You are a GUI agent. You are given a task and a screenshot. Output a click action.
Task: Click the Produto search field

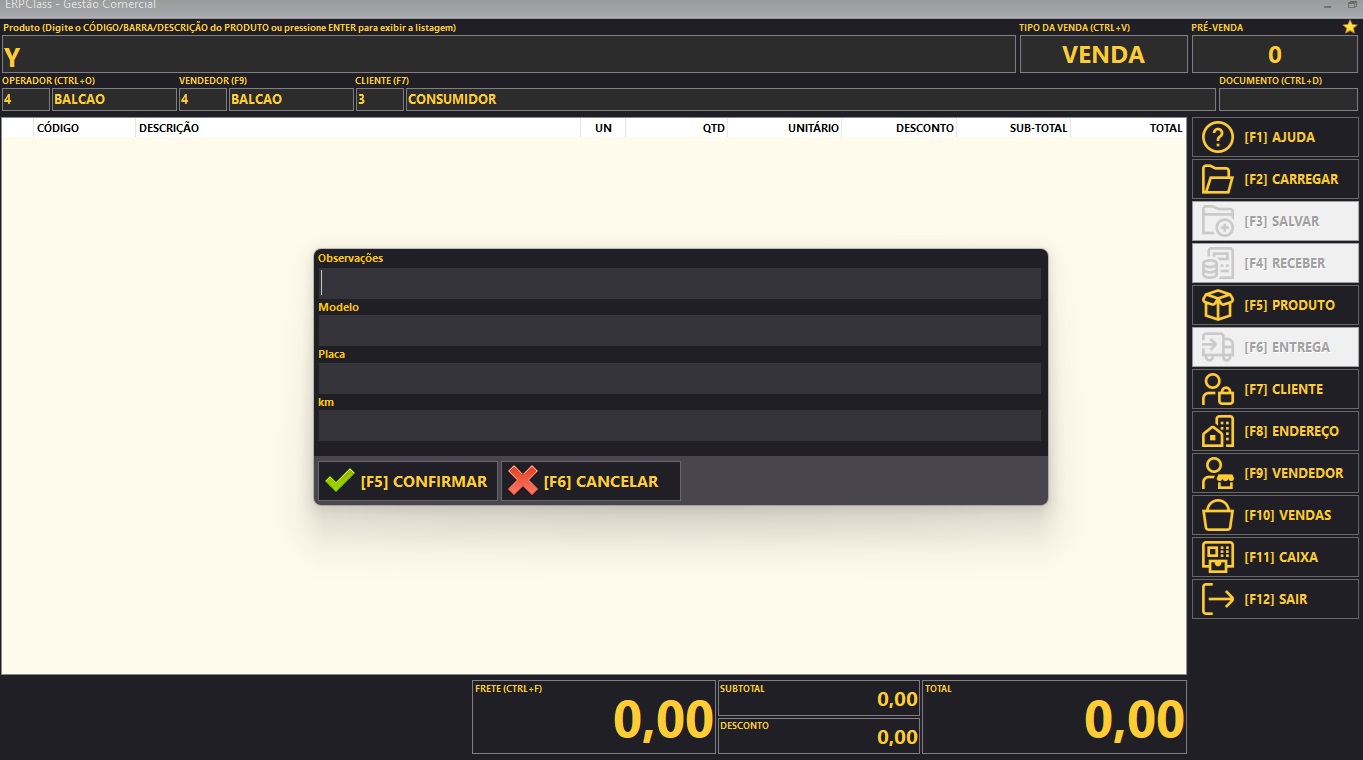[x=508, y=55]
